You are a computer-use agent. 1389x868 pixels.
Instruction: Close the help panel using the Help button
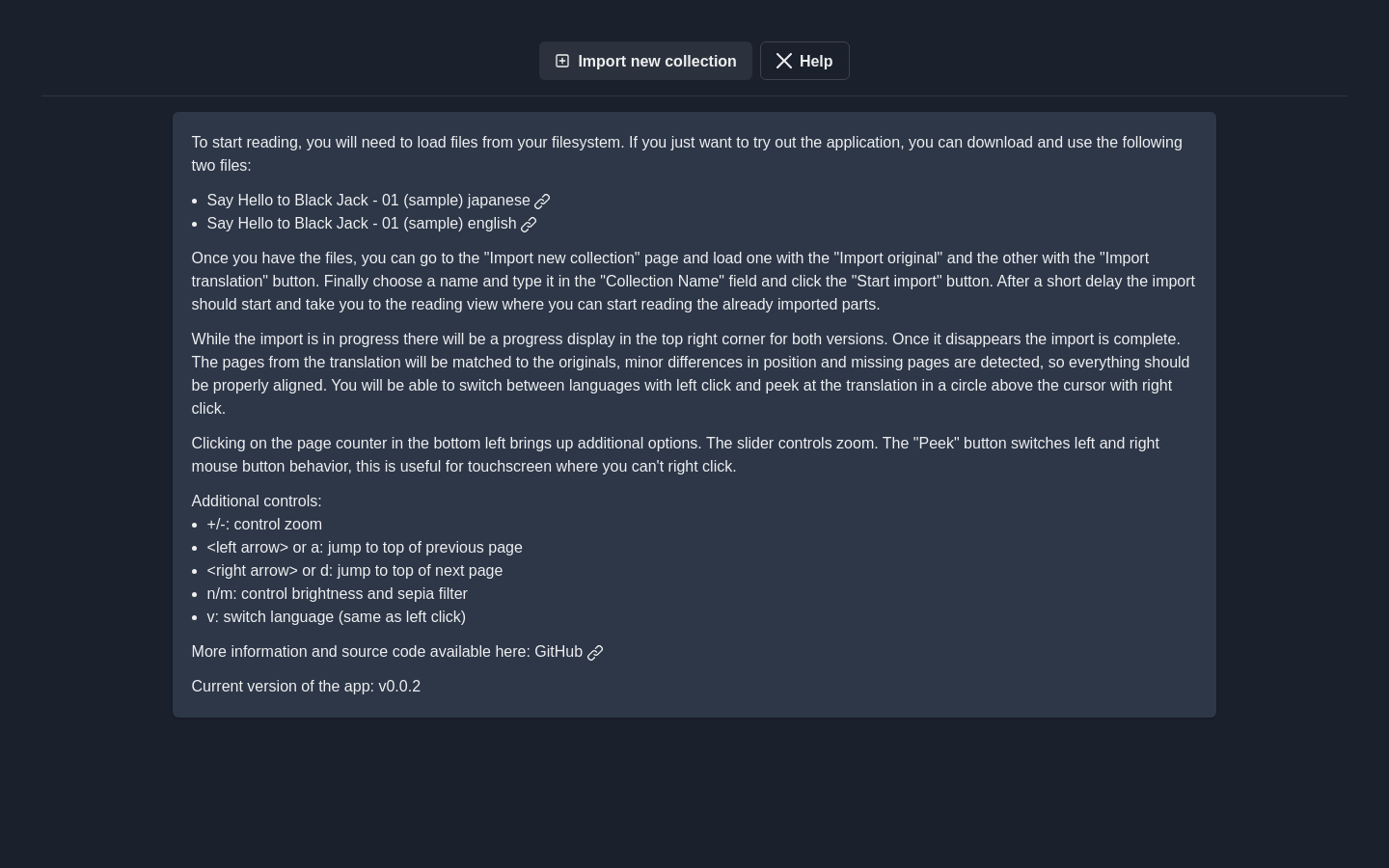tap(804, 61)
